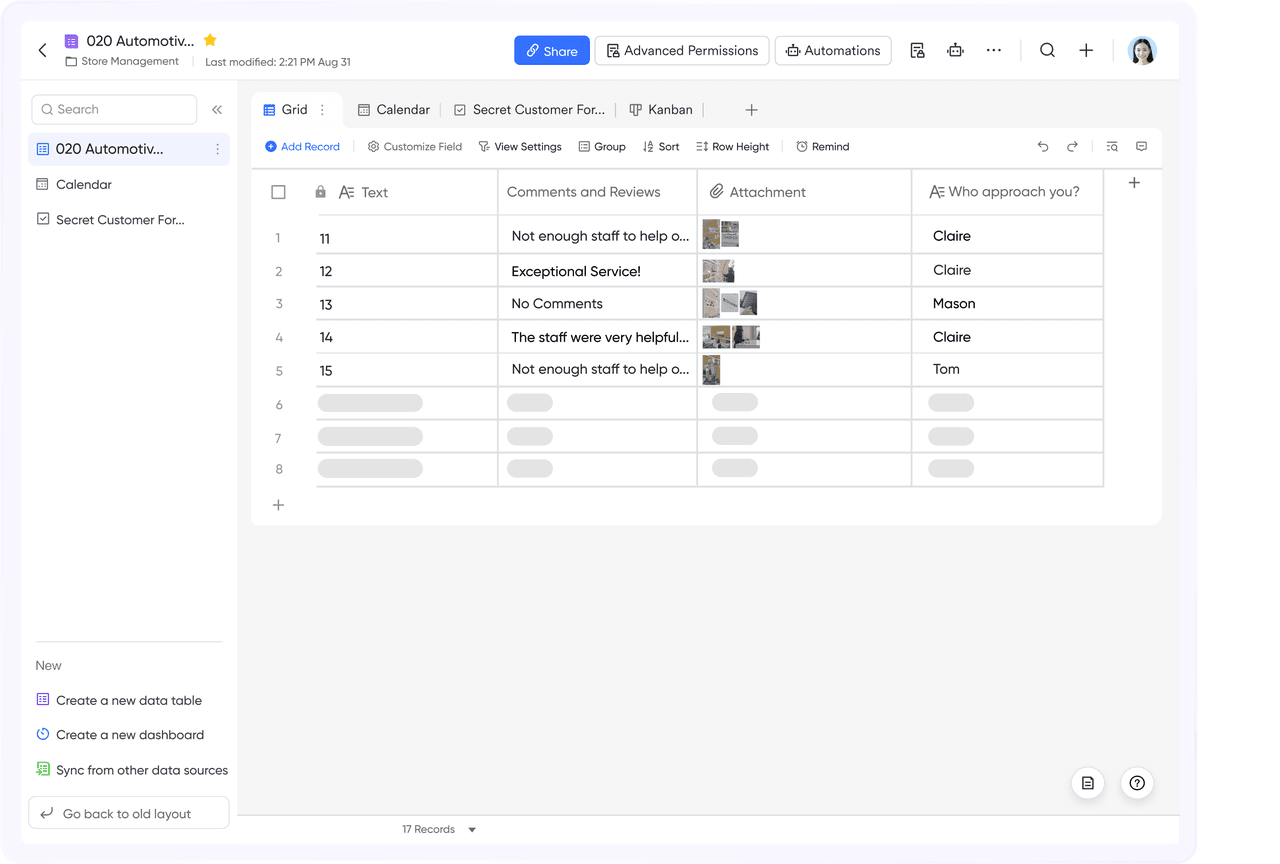
Task: Open View Settings
Action: coord(520,147)
